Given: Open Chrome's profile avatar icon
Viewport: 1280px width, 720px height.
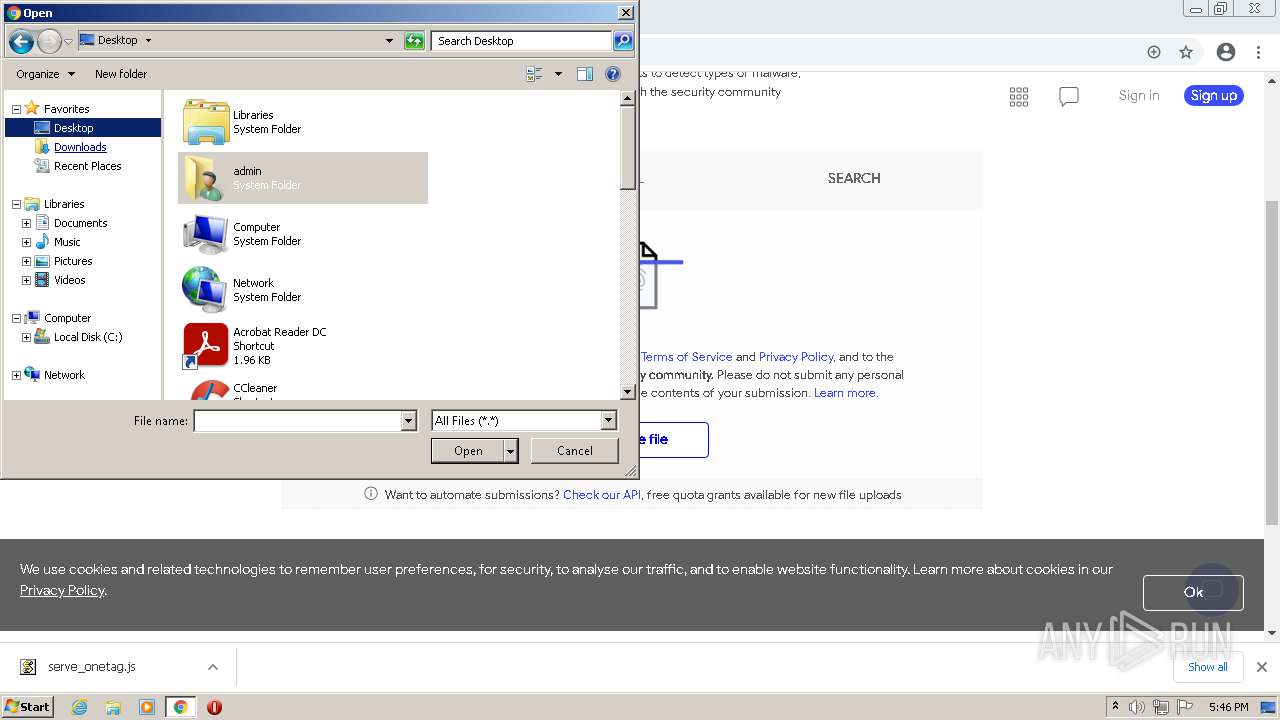Looking at the screenshot, I should [1226, 52].
